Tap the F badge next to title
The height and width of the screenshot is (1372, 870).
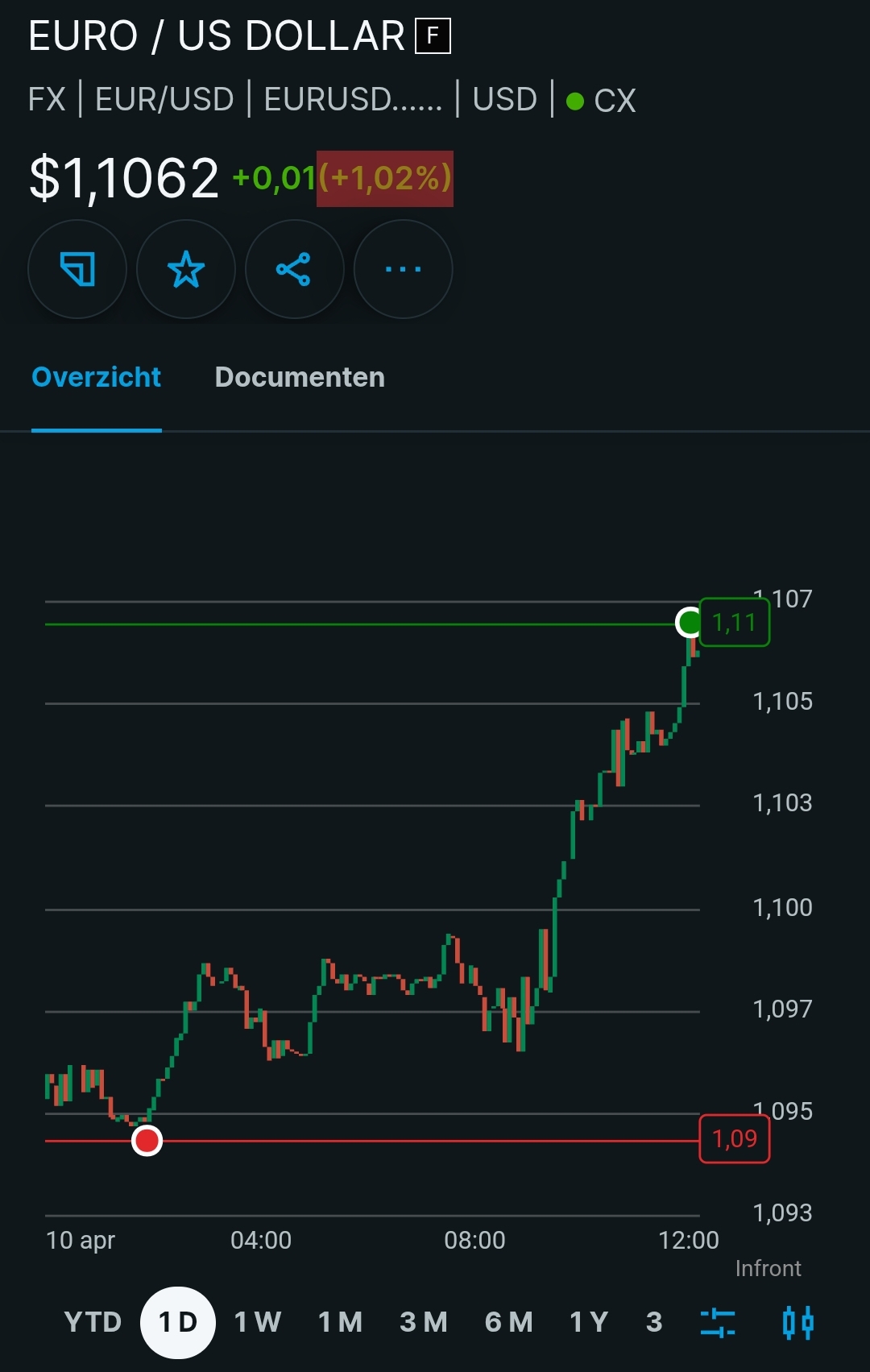click(433, 36)
